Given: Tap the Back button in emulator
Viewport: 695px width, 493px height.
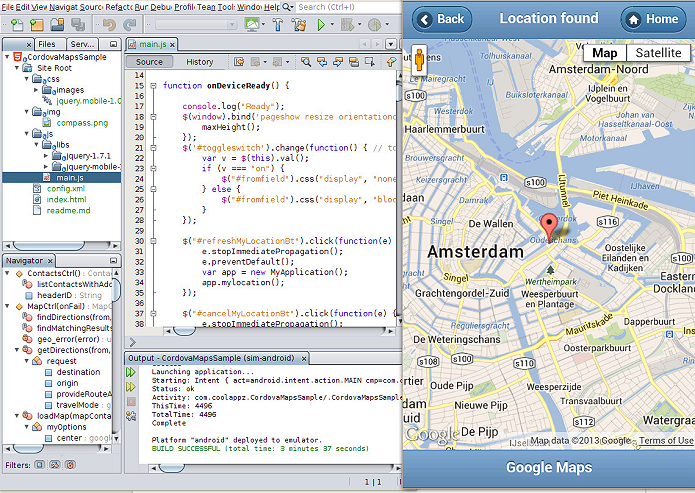Looking at the screenshot, I should pos(442,19).
